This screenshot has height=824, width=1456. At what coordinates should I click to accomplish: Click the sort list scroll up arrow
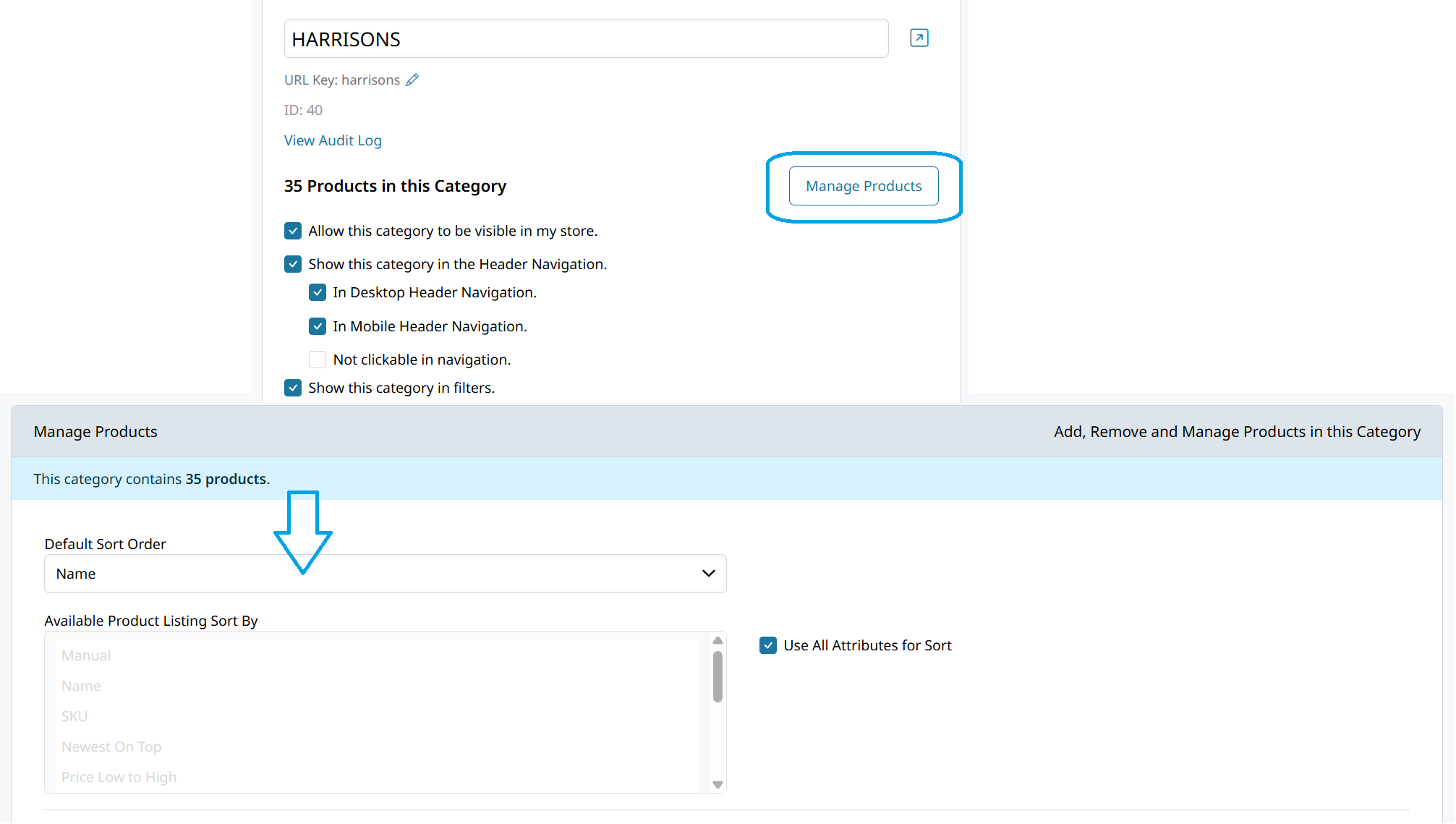tap(718, 641)
